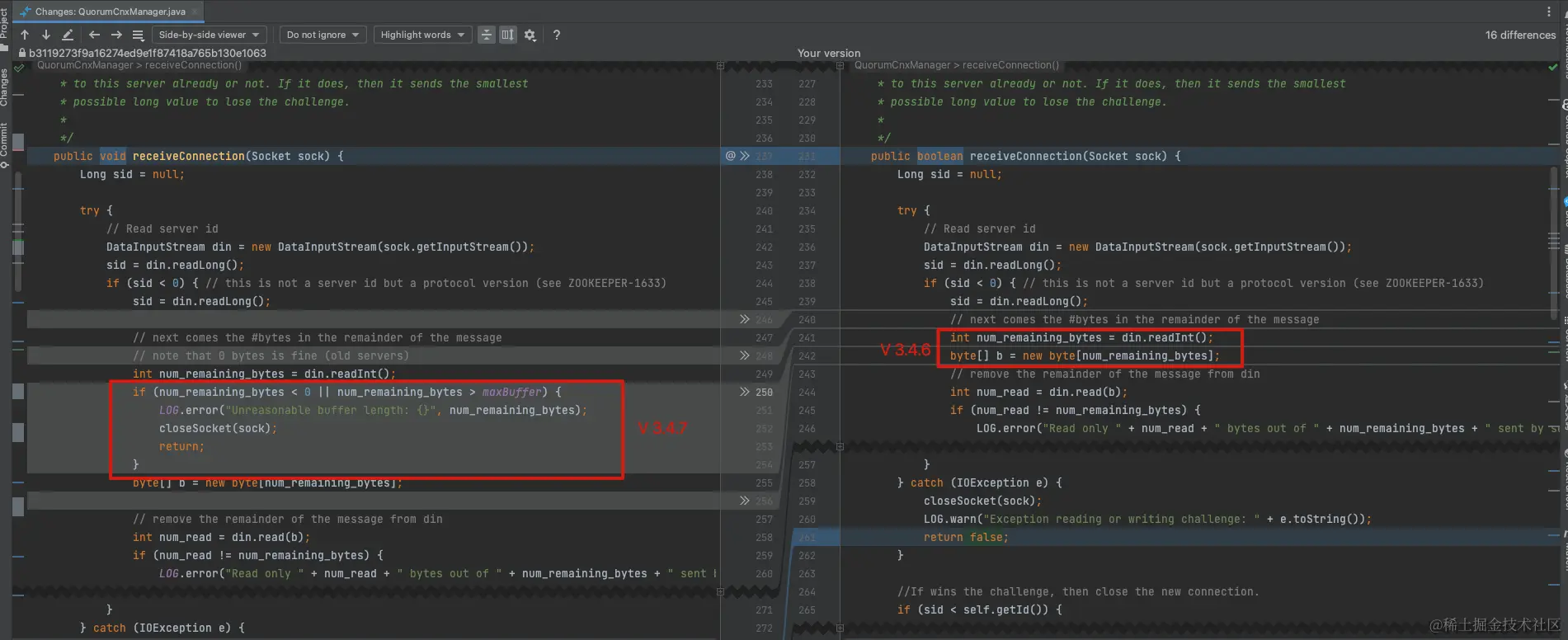This screenshot has height=640, width=1568.
Task: Expand folded region above left line 271
Action: [720, 591]
